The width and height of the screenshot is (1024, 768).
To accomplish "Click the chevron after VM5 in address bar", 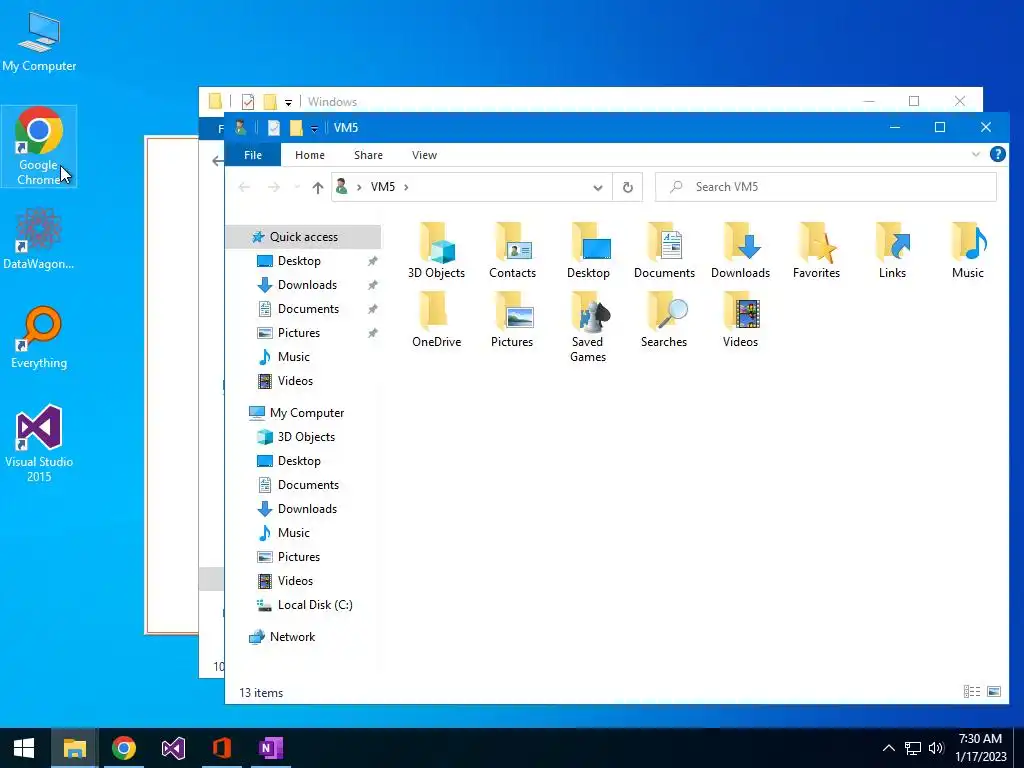I will (x=406, y=187).
